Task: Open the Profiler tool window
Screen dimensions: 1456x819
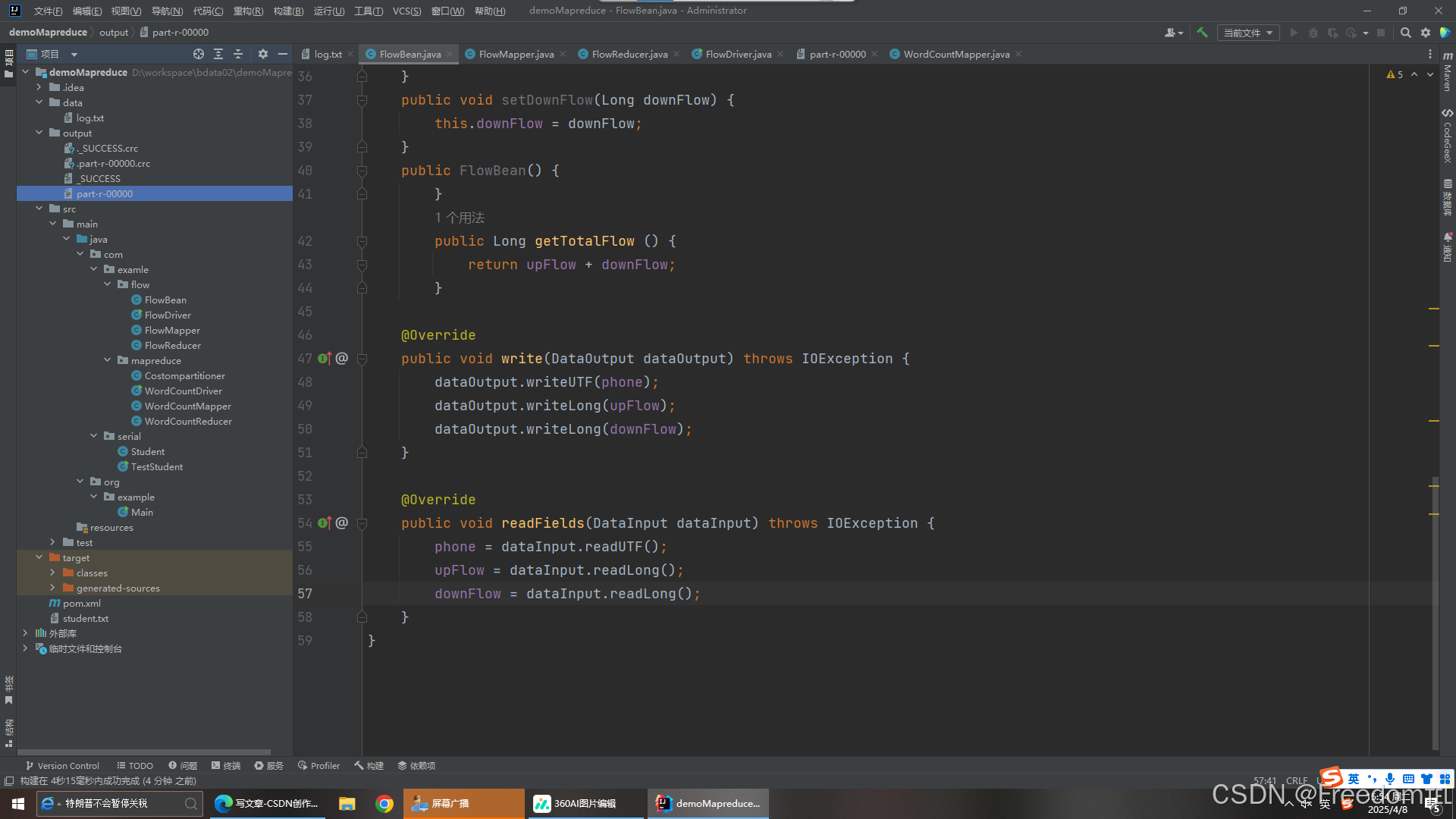Action: click(319, 766)
